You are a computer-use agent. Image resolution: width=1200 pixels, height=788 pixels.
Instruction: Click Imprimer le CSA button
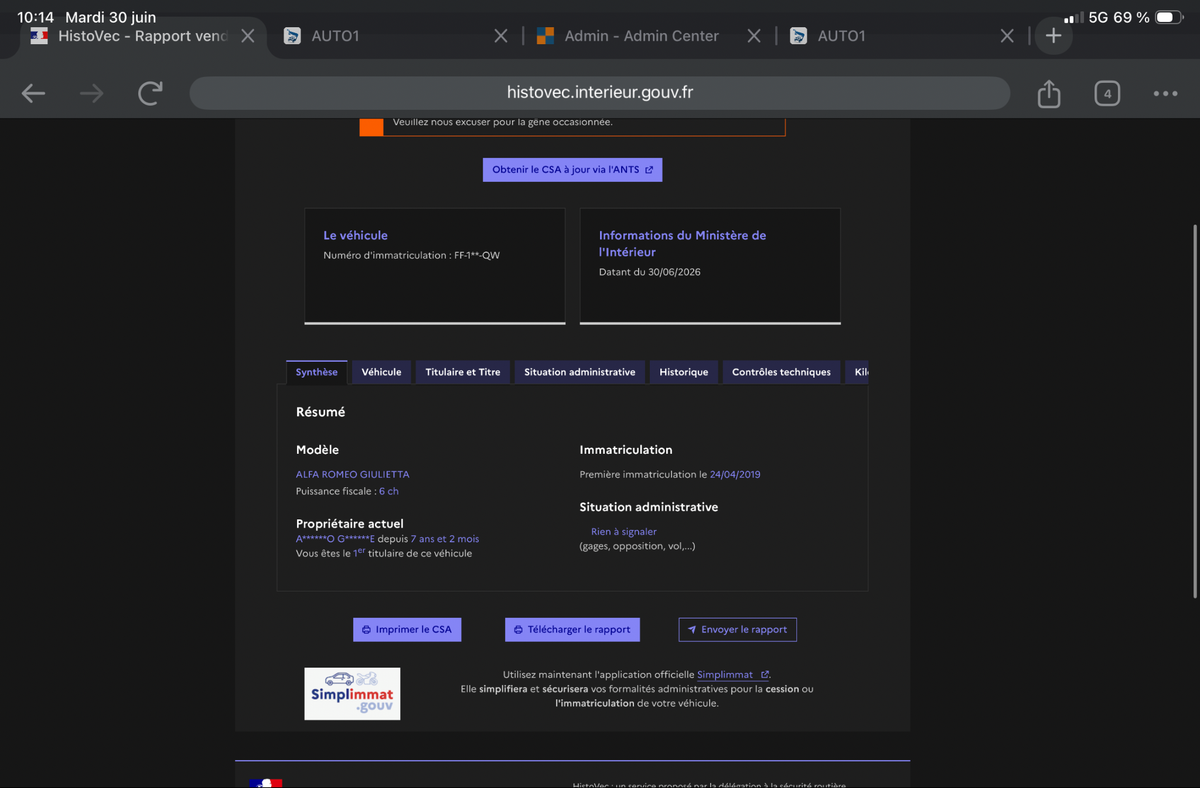[x=406, y=629]
